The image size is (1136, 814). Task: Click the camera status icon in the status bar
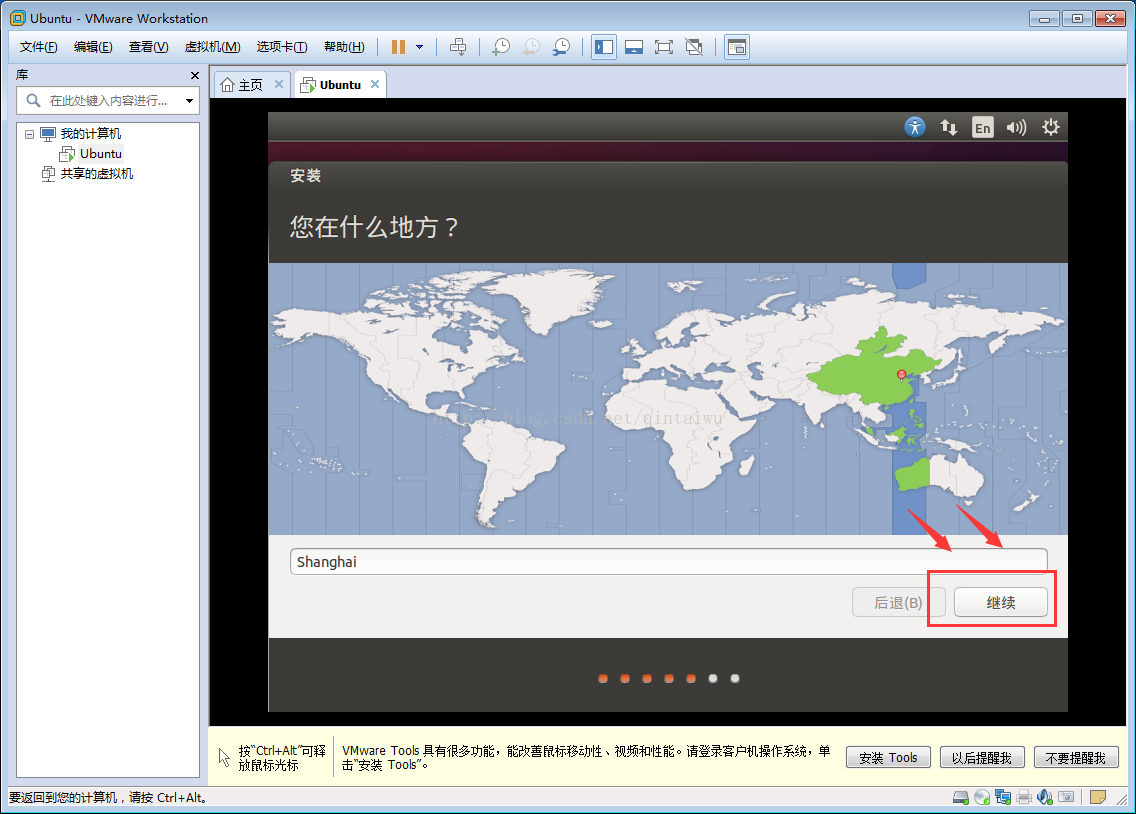(x=1066, y=797)
